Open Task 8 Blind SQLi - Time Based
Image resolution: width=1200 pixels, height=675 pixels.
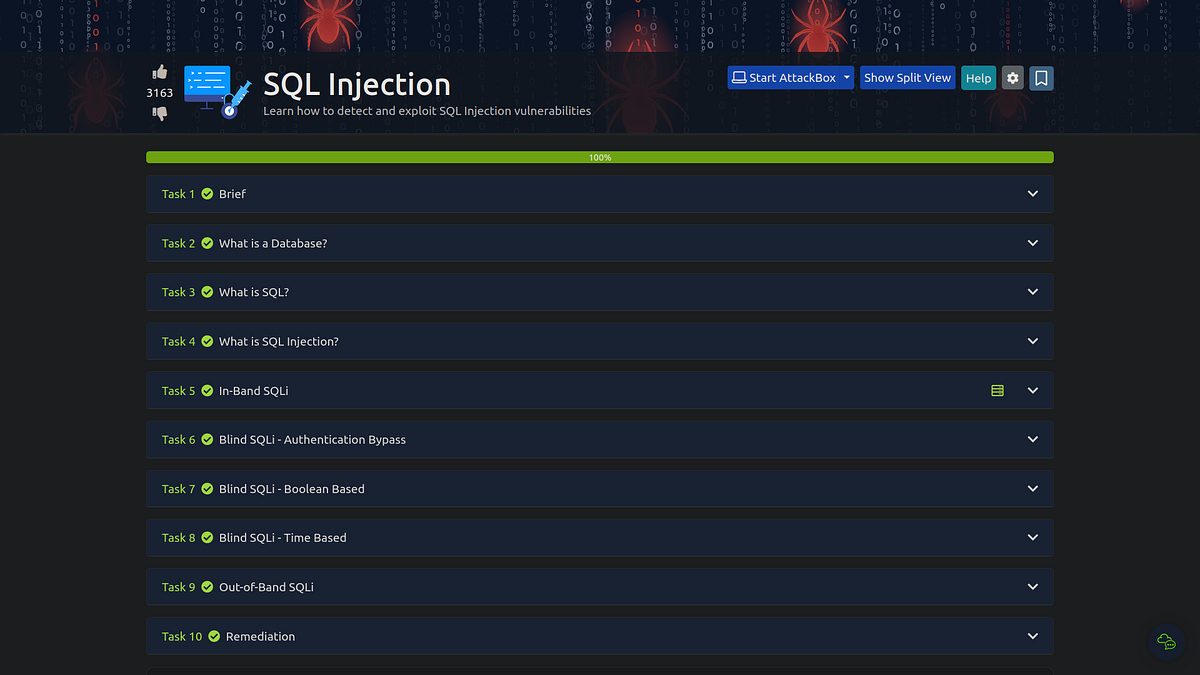(x=1032, y=537)
